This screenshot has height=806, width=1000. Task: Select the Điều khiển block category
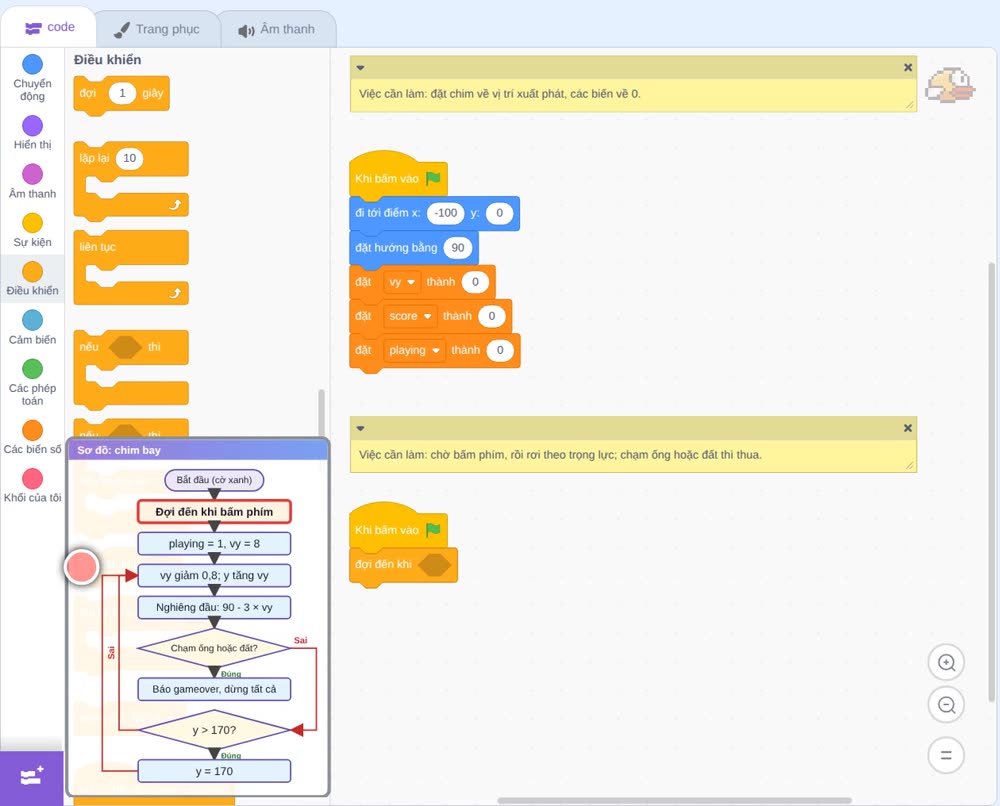32,279
